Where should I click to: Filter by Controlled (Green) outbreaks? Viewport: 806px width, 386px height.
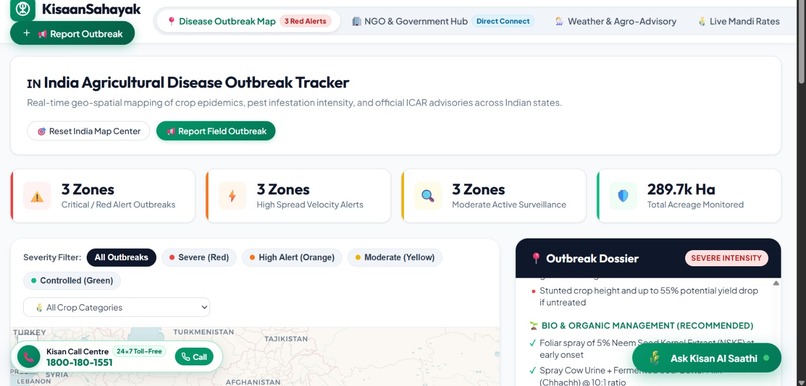click(72, 281)
